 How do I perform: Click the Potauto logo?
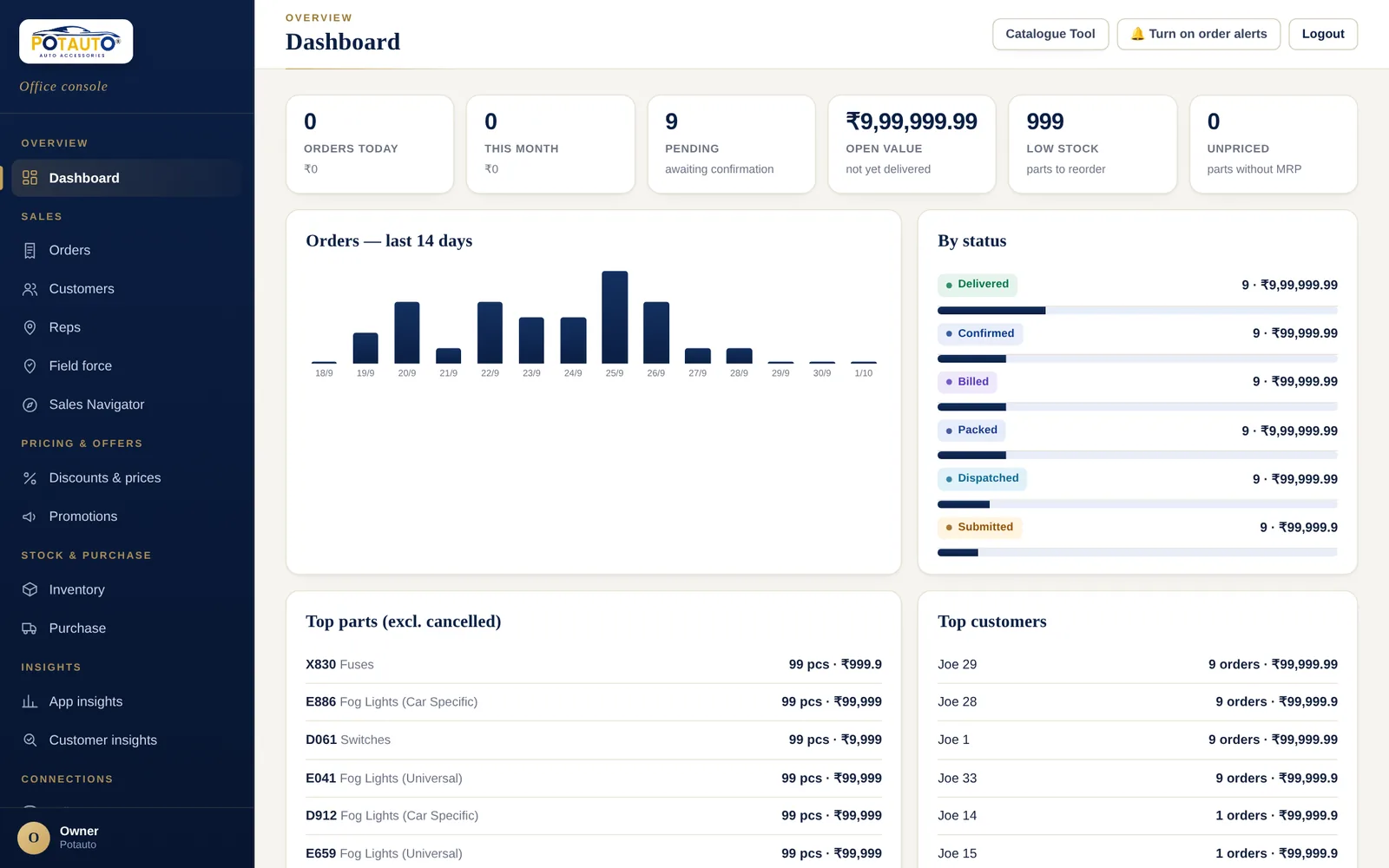pyautogui.click(x=76, y=42)
